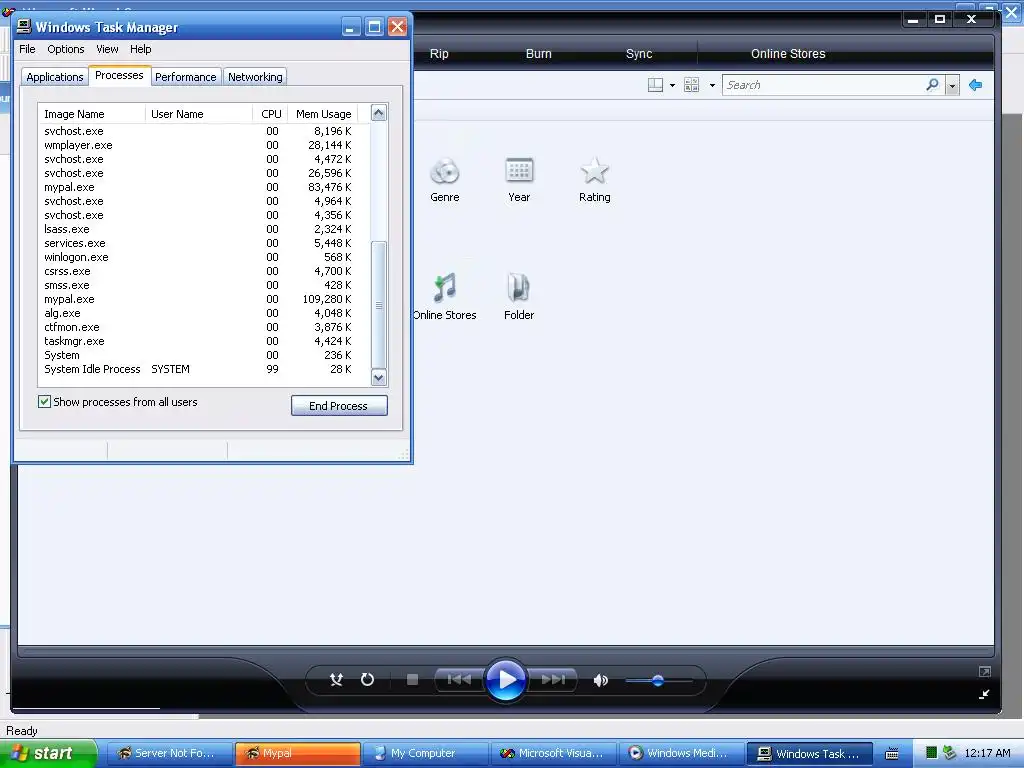
Task: Open the Rating star icon
Action: point(594,170)
